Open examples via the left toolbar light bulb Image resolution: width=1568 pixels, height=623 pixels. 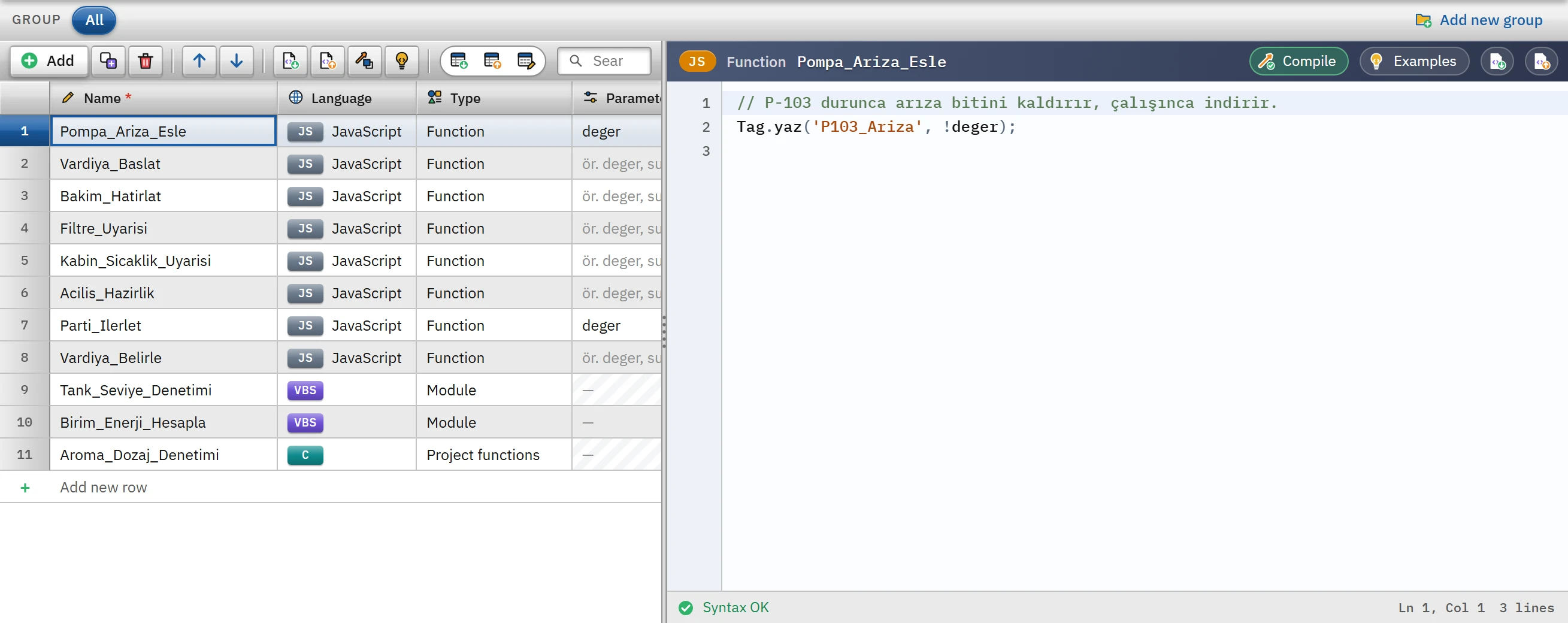[x=402, y=61]
